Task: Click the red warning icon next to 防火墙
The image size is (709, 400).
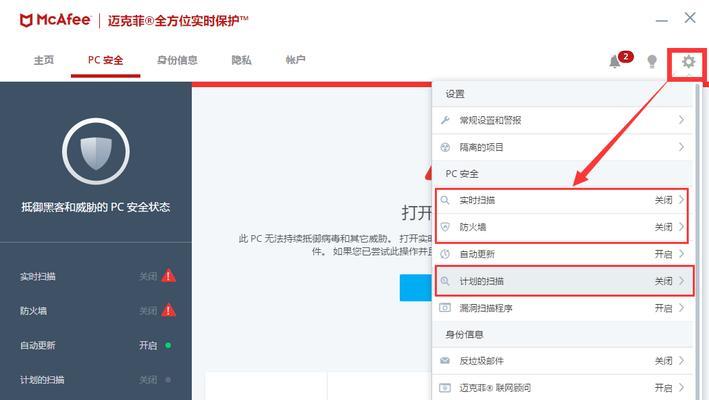Action: 169,310
